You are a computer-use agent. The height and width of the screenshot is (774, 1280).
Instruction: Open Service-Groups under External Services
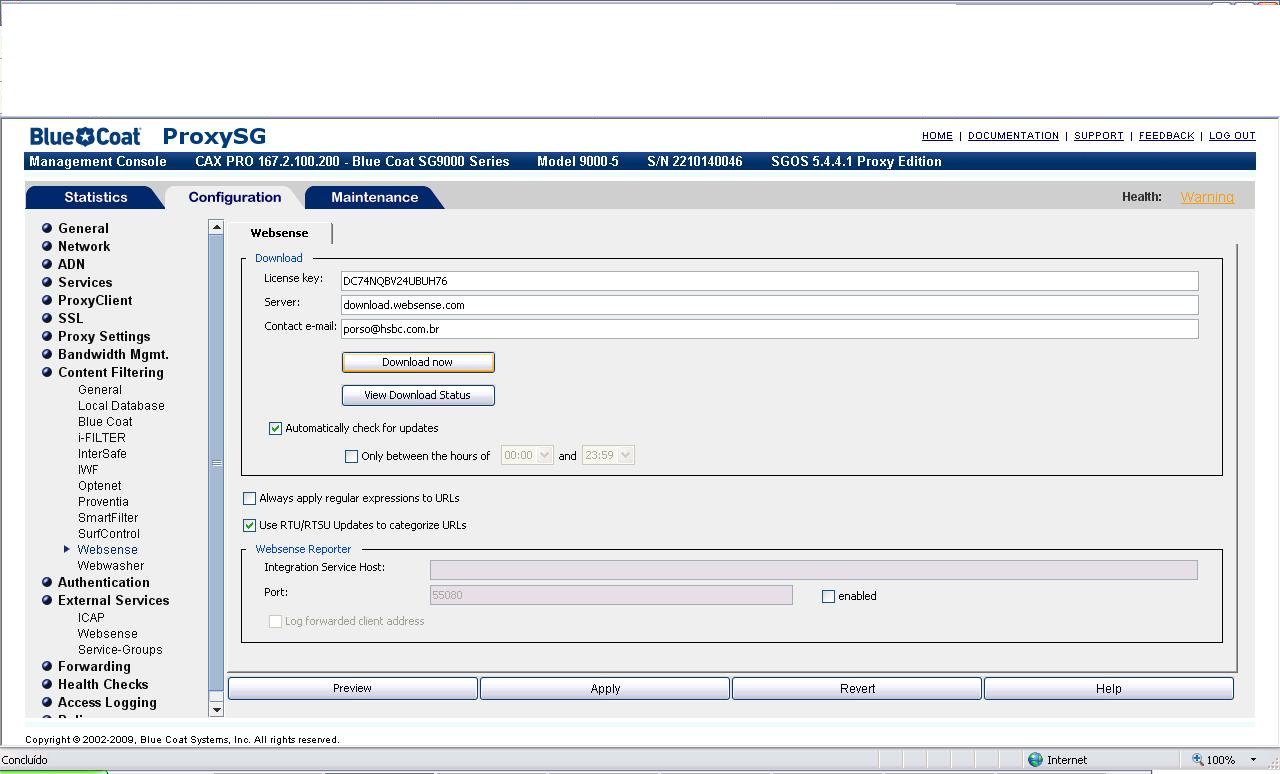(x=120, y=650)
